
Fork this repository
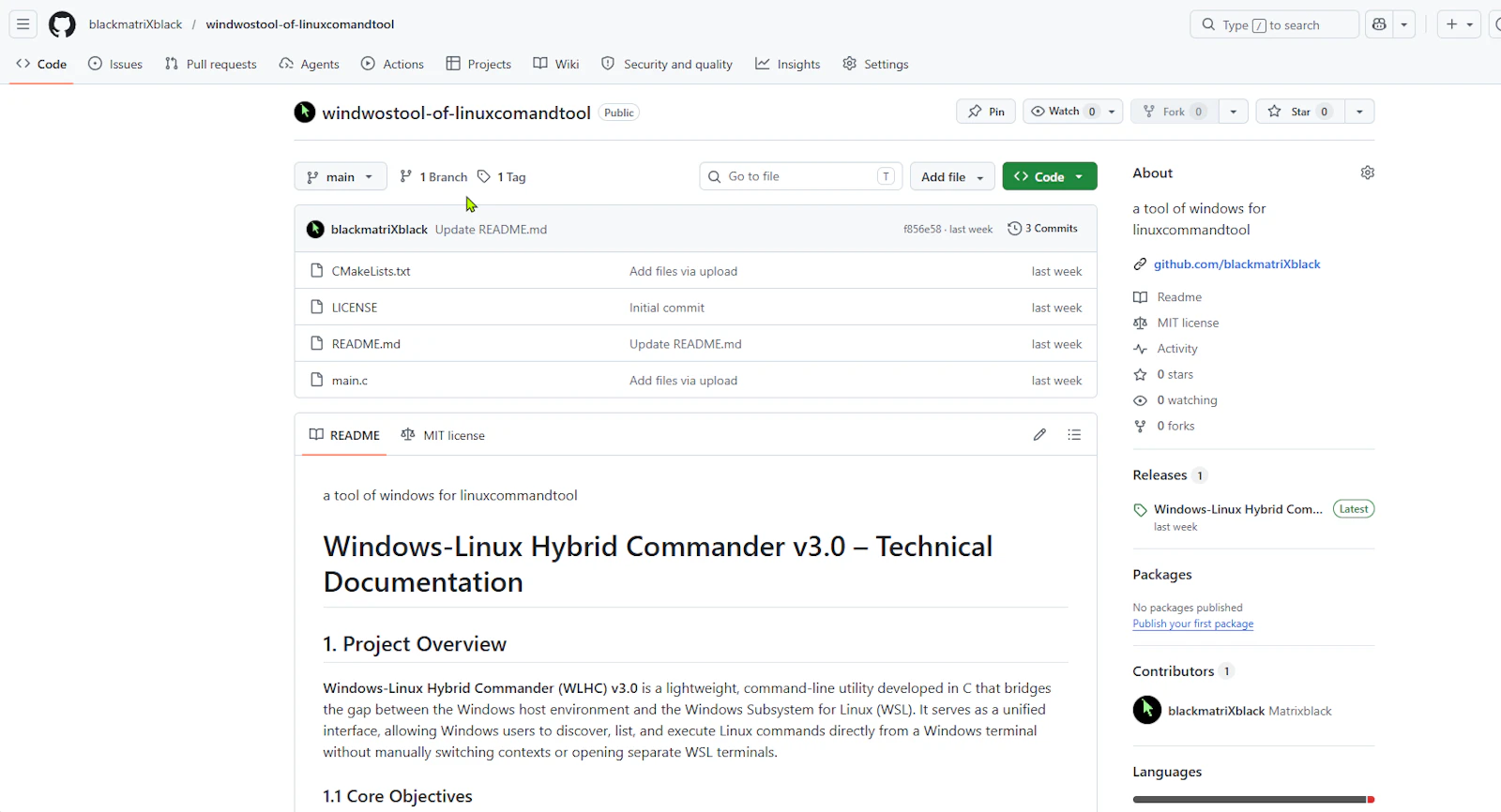[x=1175, y=112]
